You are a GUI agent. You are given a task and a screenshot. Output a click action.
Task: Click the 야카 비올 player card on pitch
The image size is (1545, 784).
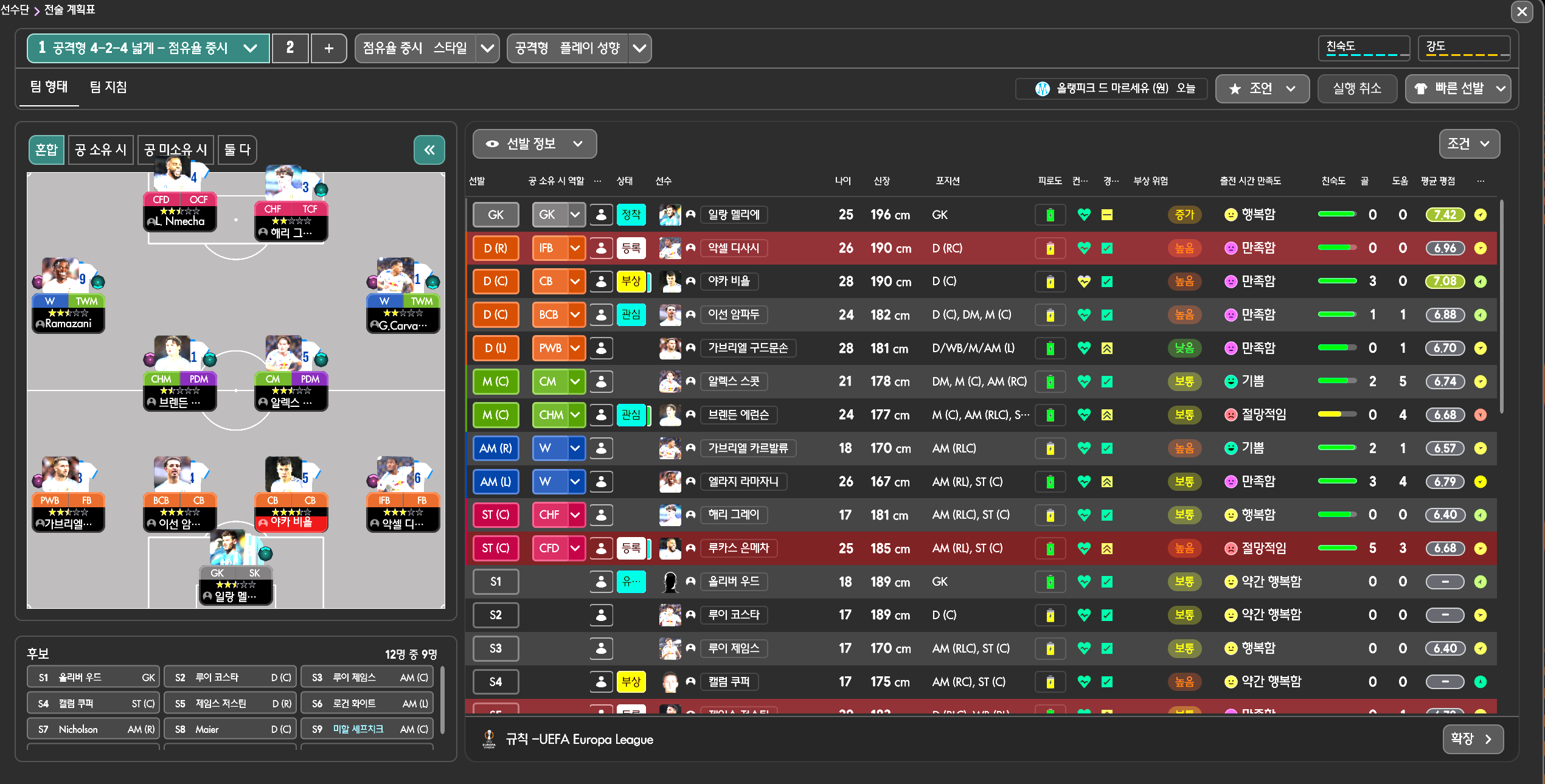pos(291,496)
